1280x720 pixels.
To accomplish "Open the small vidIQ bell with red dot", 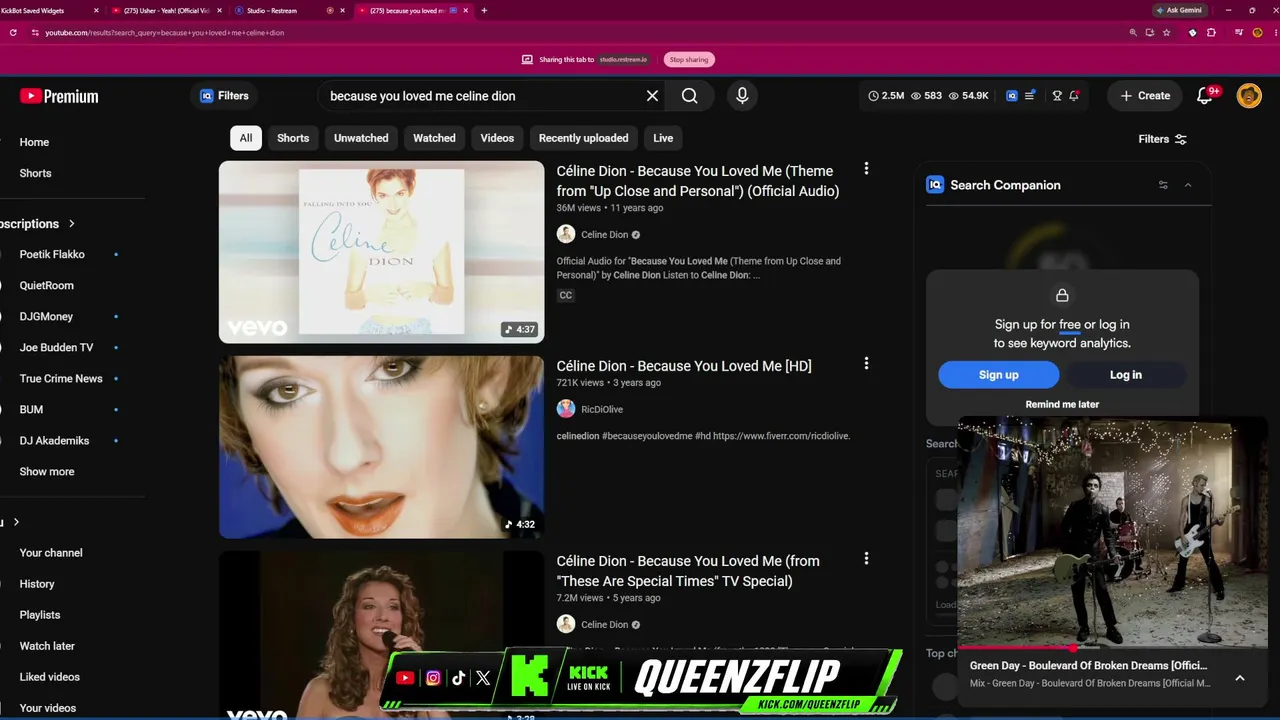I will (1074, 96).
